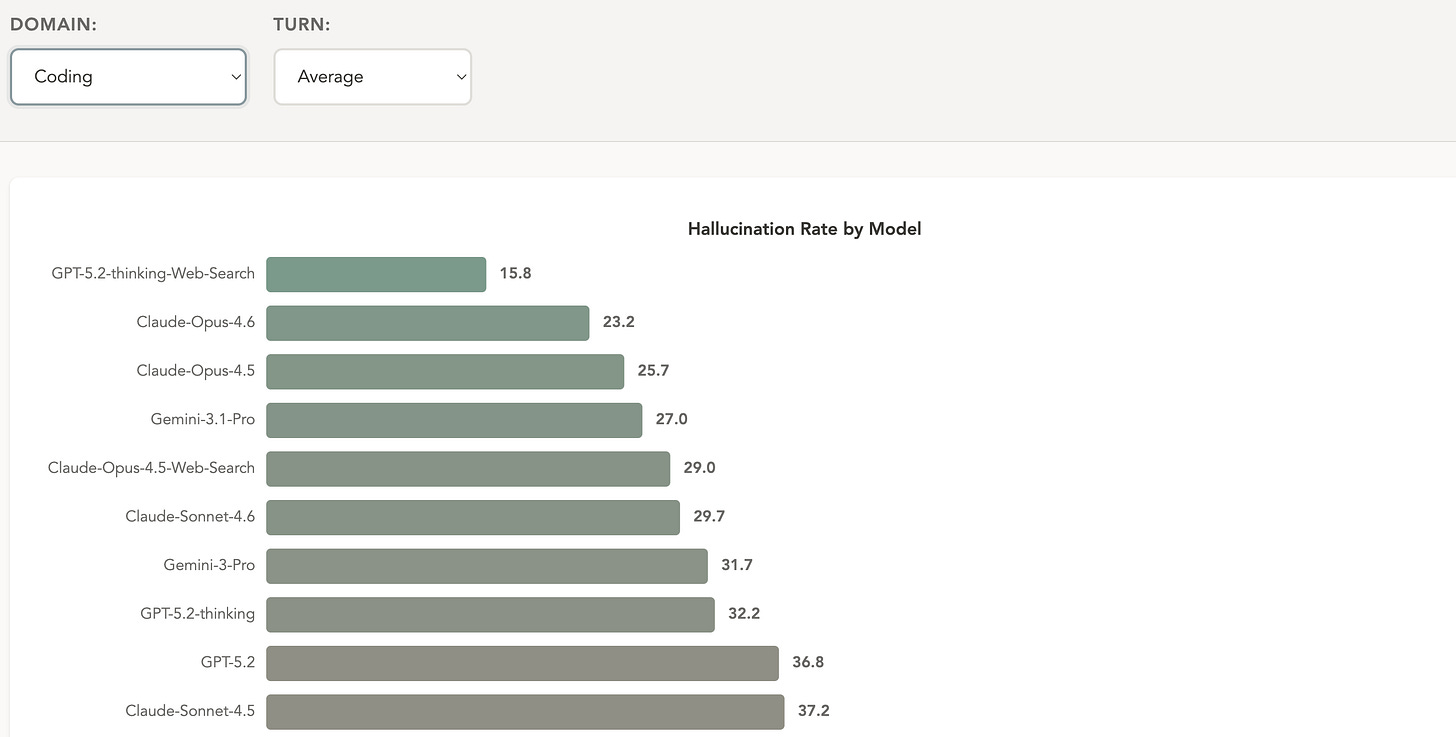Click the Claude-Sonnet-4.6 axis label
This screenshot has height=737, width=1456.
coord(190,517)
